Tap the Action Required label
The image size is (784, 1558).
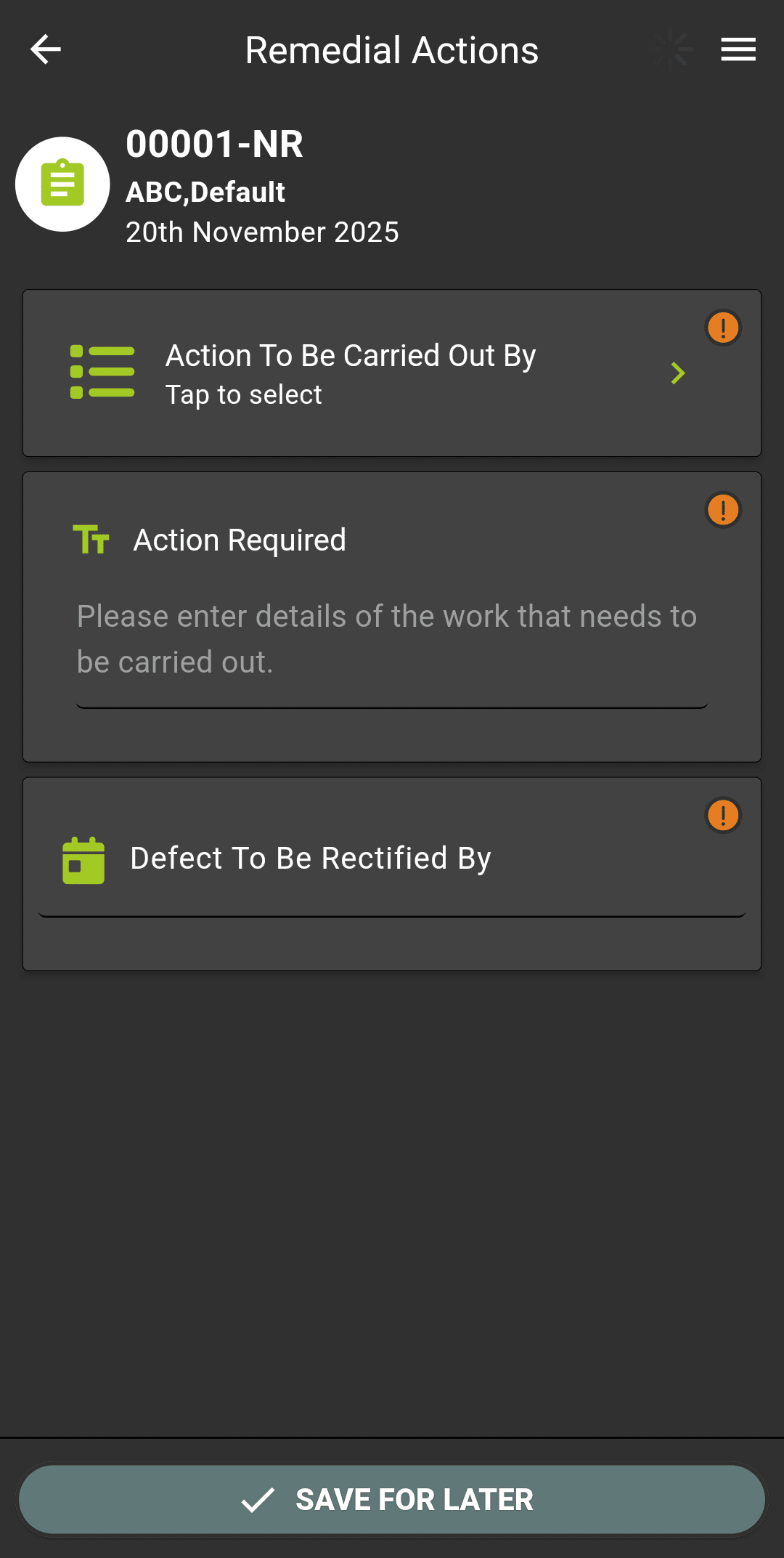(240, 540)
